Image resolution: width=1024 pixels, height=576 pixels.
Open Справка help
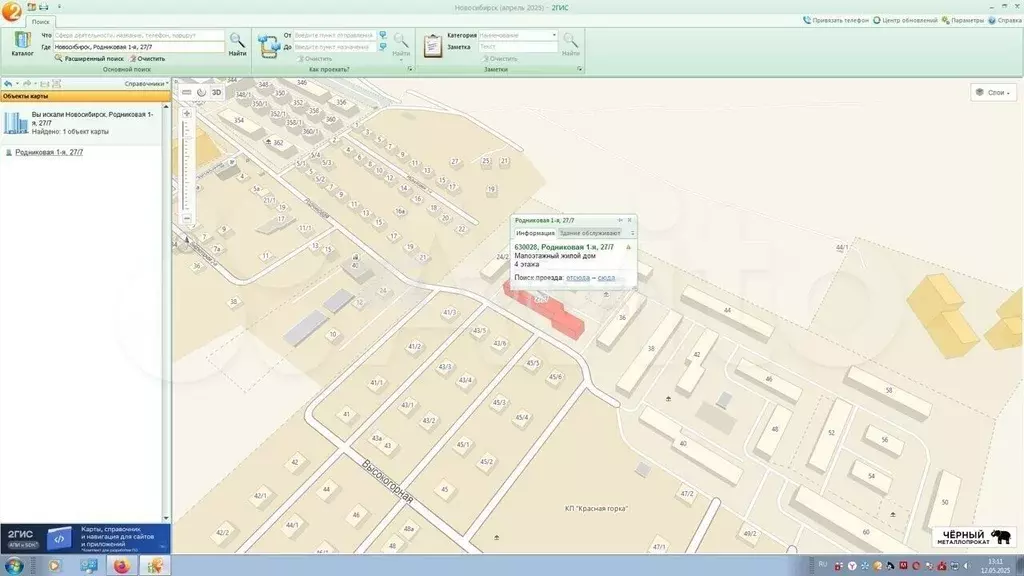(x=1004, y=20)
